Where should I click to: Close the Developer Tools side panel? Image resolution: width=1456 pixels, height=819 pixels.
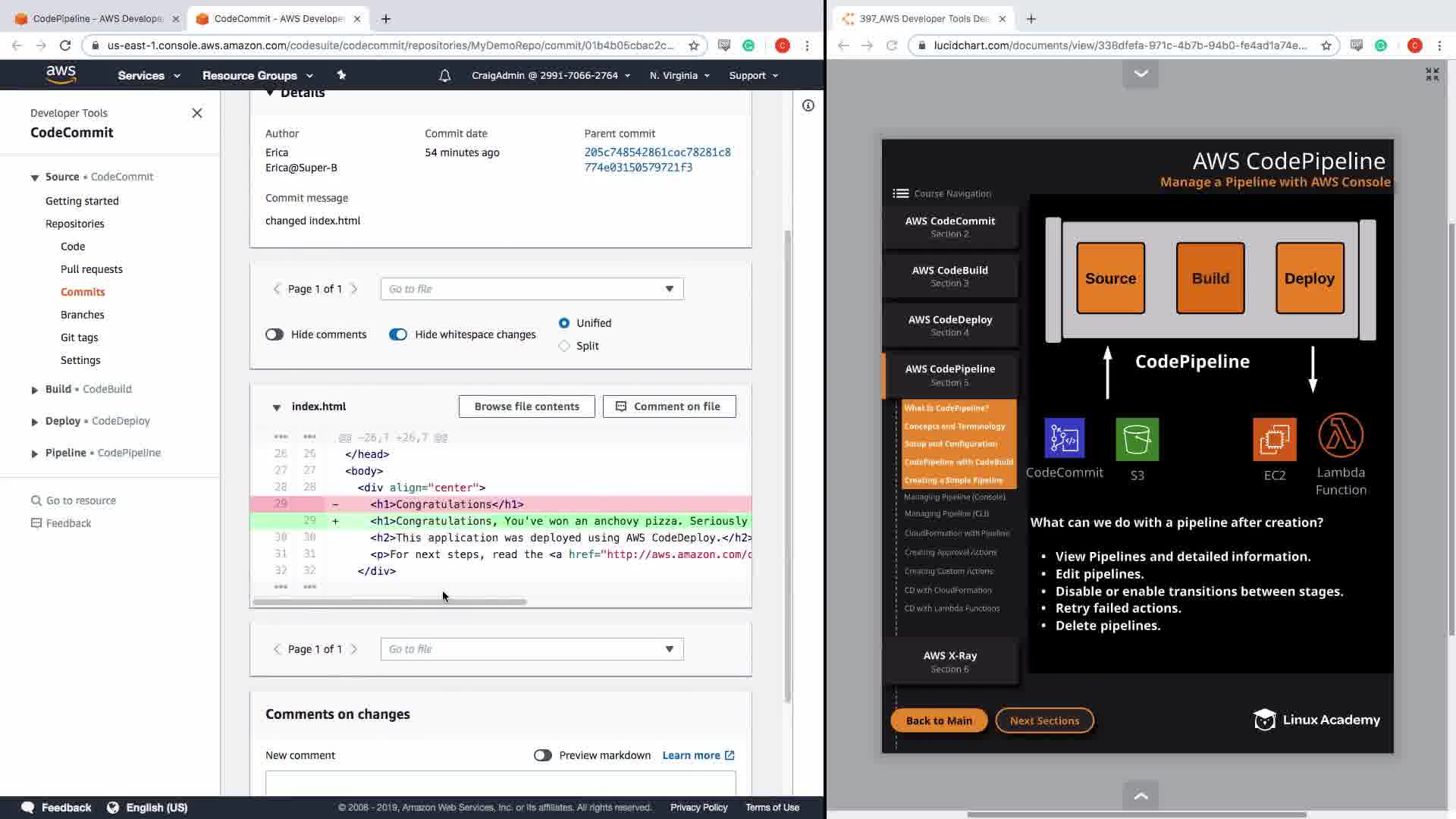pos(197,113)
